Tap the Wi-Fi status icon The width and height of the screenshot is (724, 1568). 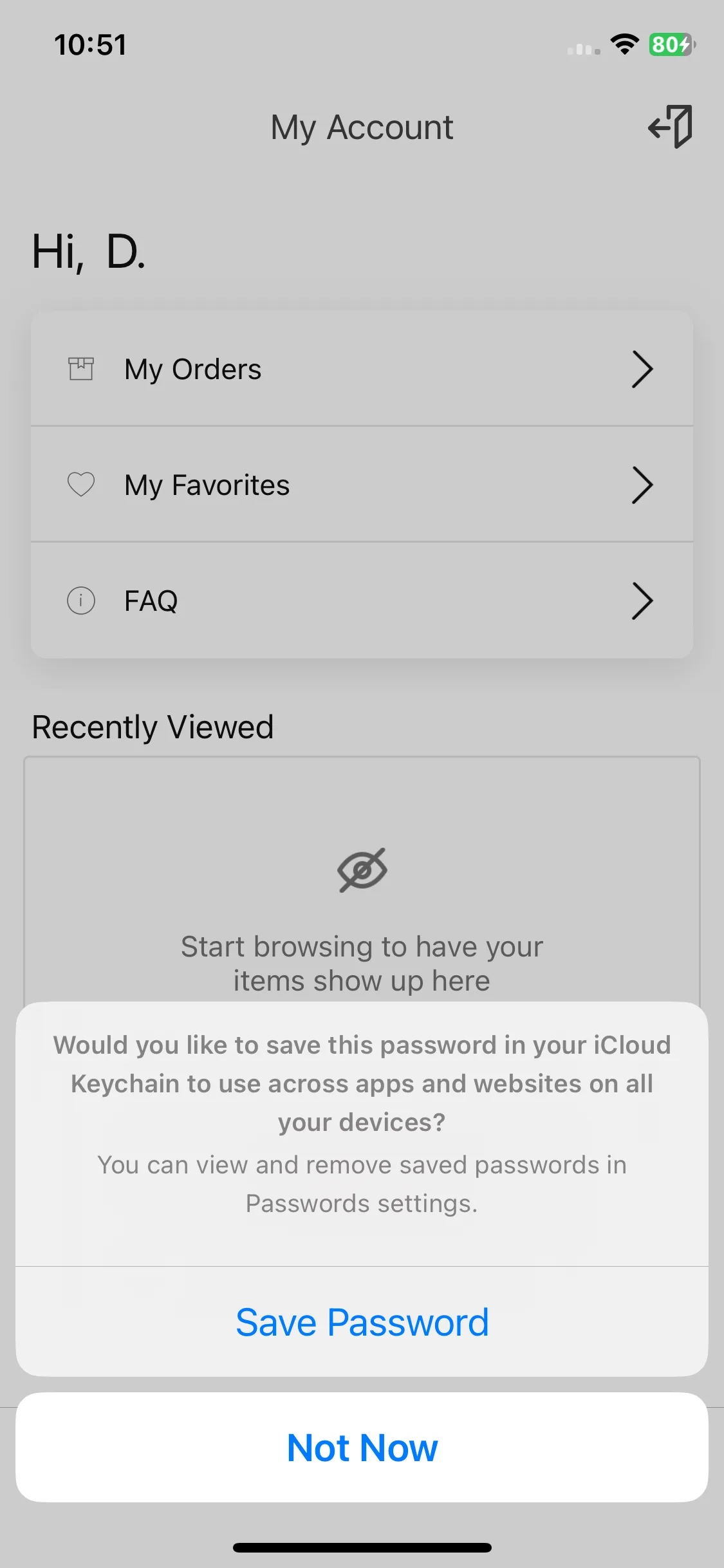pos(624,44)
